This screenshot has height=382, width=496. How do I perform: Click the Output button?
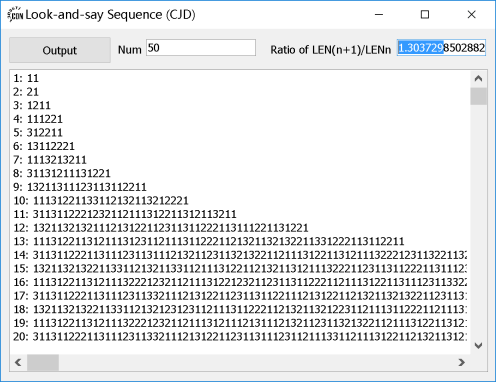pos(60,50)
